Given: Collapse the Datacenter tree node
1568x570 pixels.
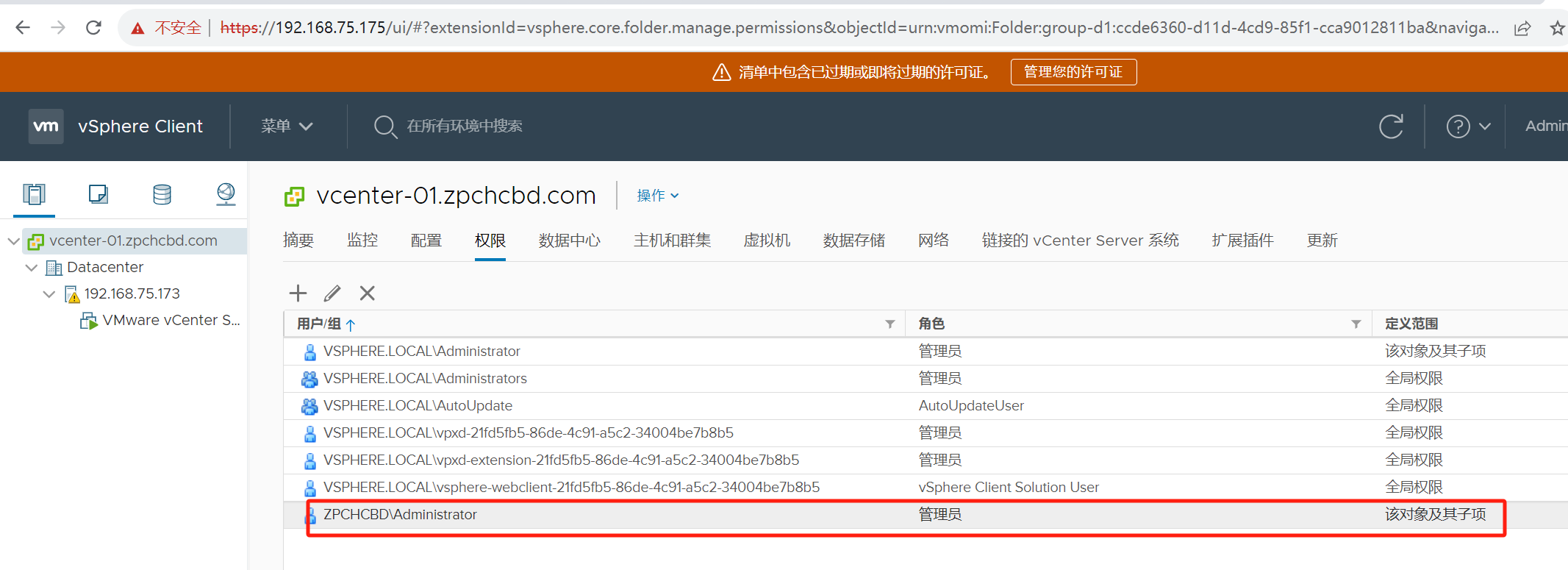Looking at the screenshot, I should point(31,268).
